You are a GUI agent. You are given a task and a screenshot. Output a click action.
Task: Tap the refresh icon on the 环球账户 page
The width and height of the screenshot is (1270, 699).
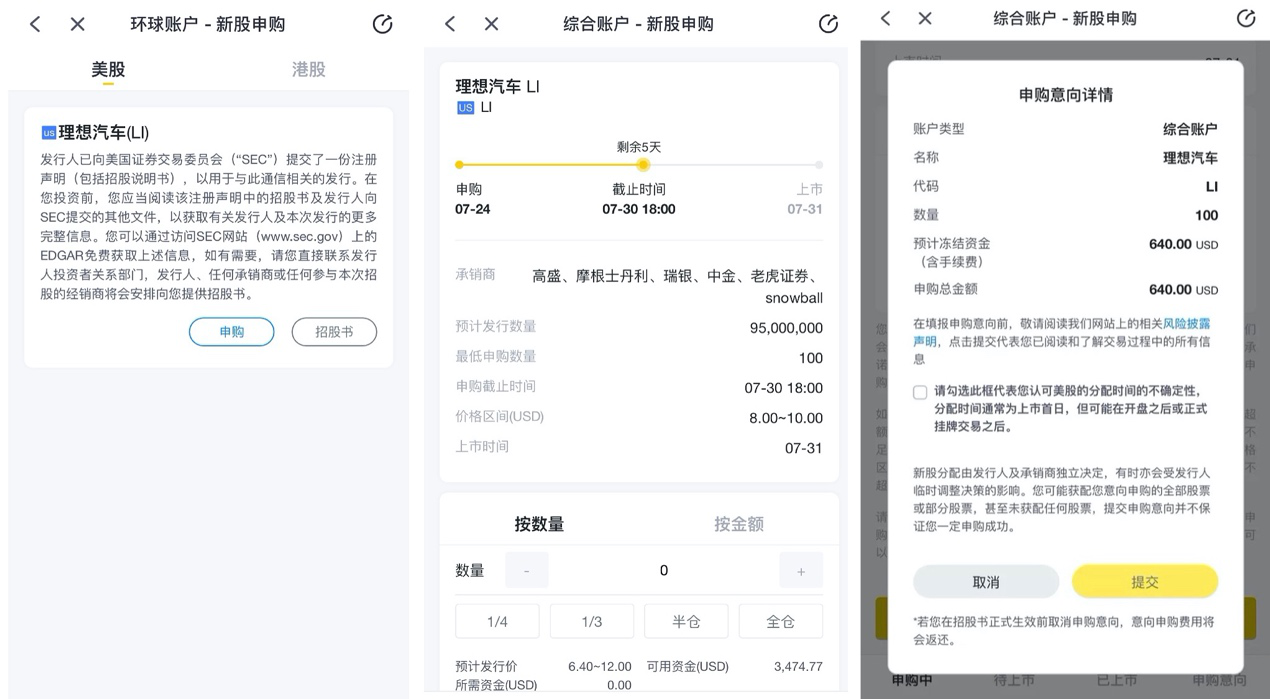pos(382,24)
